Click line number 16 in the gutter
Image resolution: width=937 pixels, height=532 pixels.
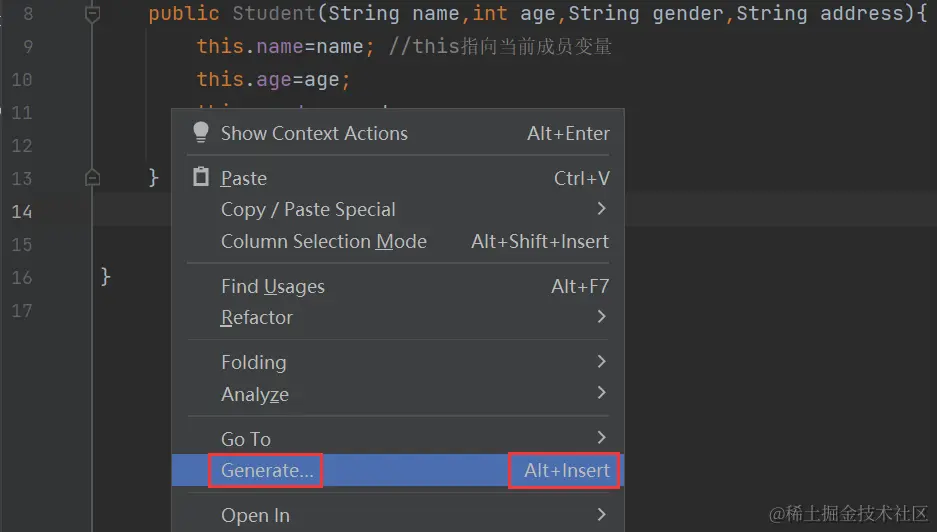point(21,277)
